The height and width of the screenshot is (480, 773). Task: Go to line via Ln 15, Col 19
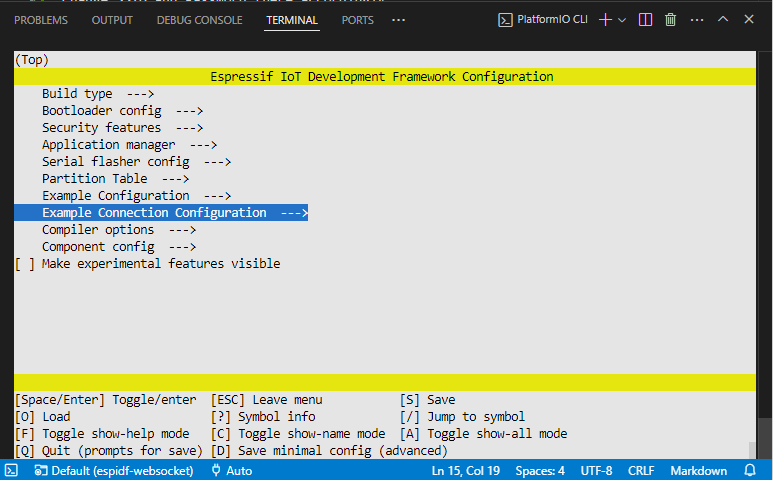466,471
